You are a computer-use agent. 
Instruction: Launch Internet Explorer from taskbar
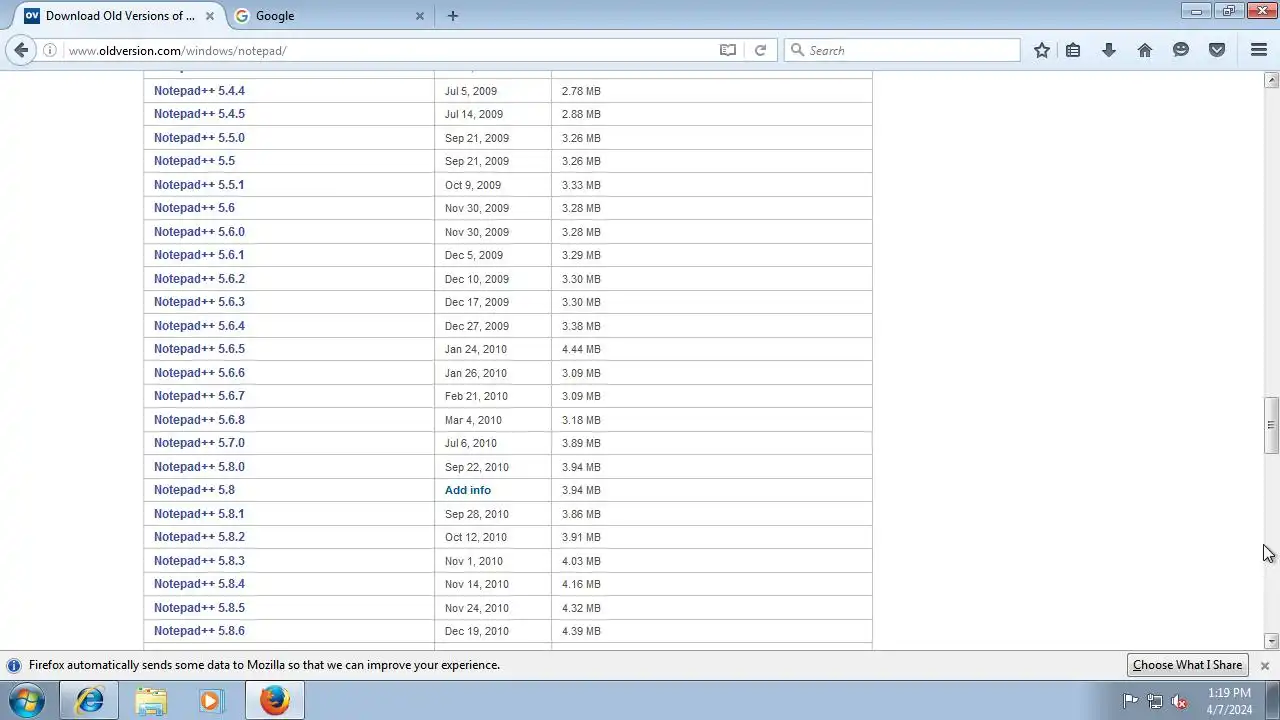90,701
